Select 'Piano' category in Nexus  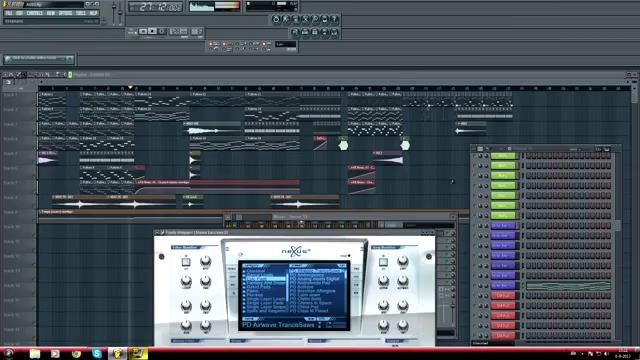pyautogui.click(x=253, y=291)
